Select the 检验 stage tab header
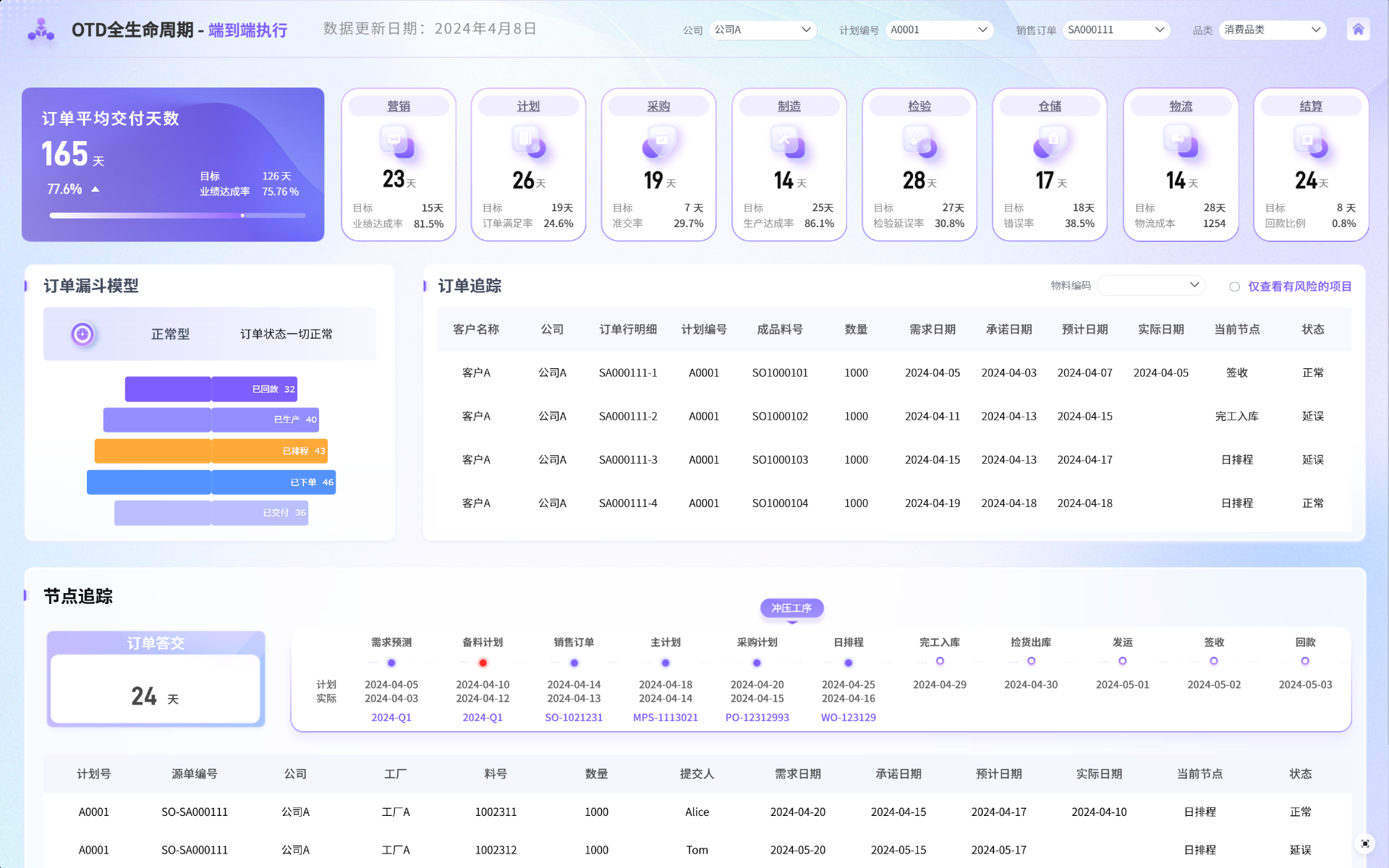Screen dimensions: 1389x868 pyautogui.click(x=919, y=106)
